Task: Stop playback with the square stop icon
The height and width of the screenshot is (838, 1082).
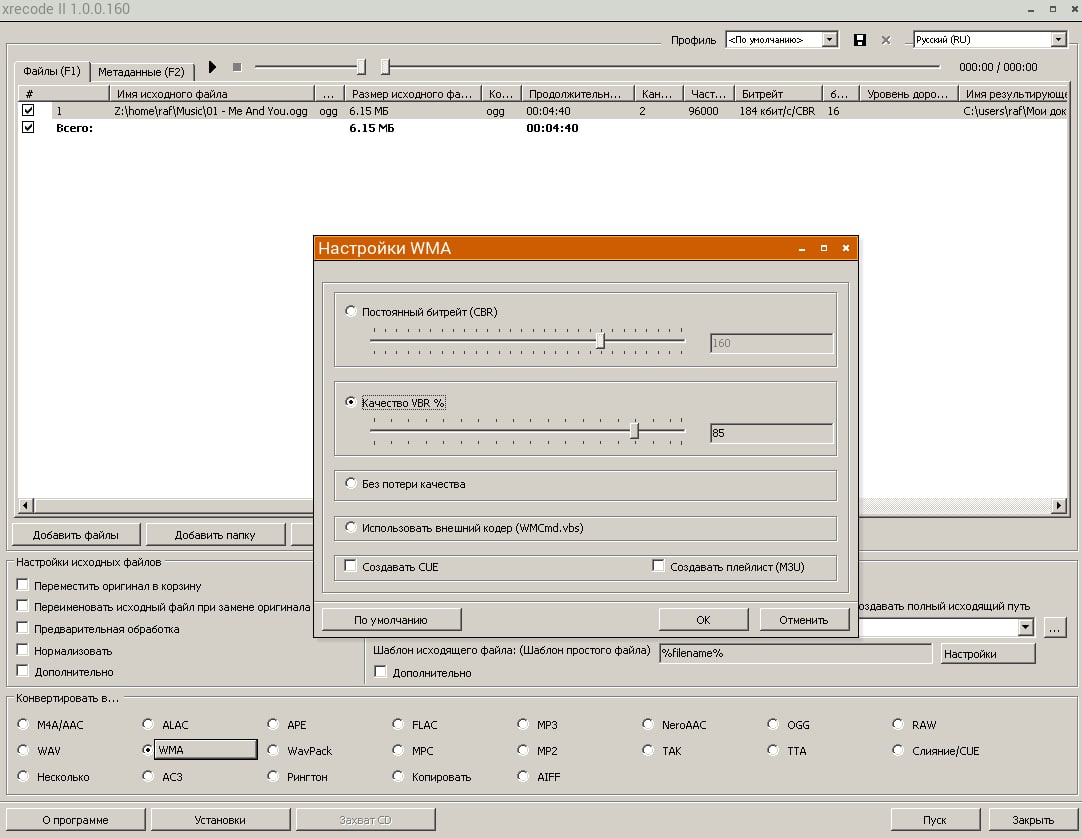Action: (237, 67)
